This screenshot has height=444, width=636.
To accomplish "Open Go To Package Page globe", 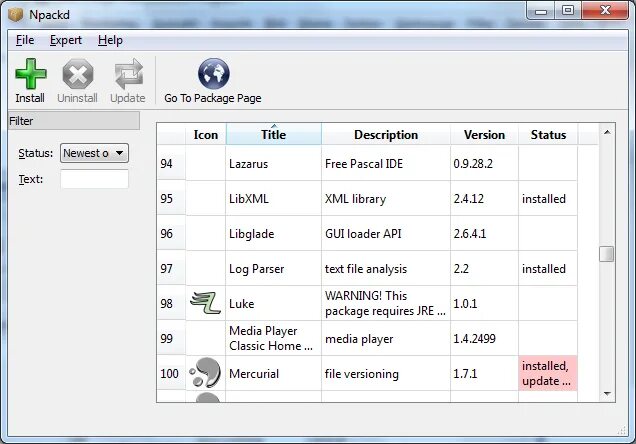I will 213,74.
